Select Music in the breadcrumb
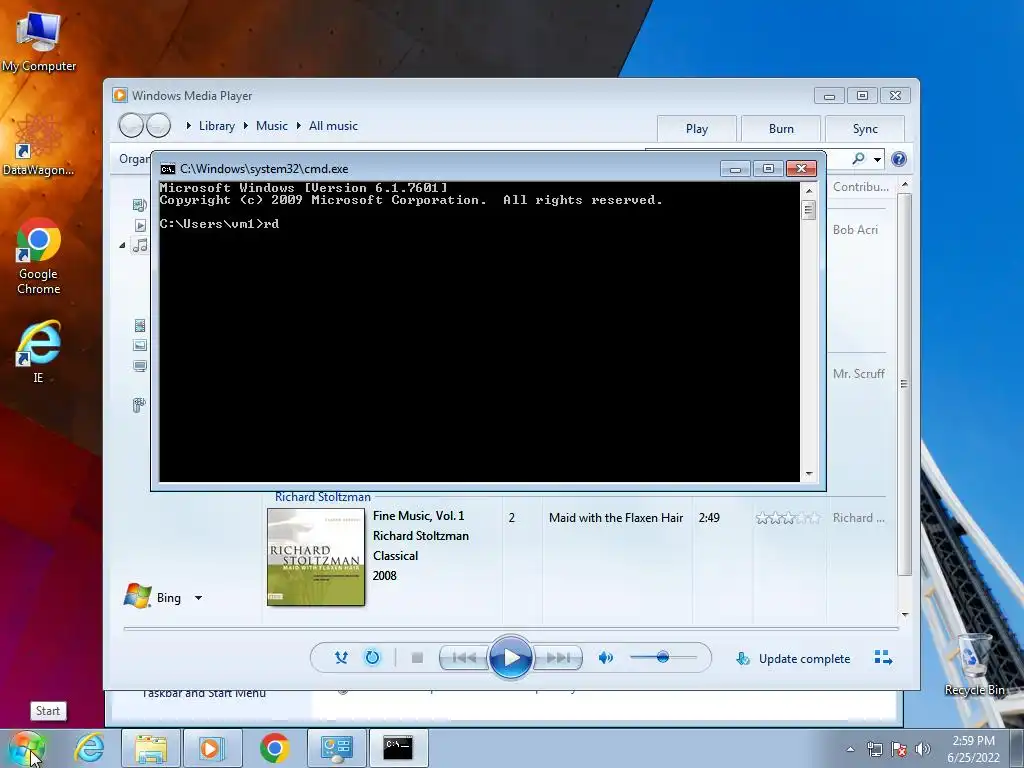Viewport: 1024px width, 768px height. click(x=272, y=126)
